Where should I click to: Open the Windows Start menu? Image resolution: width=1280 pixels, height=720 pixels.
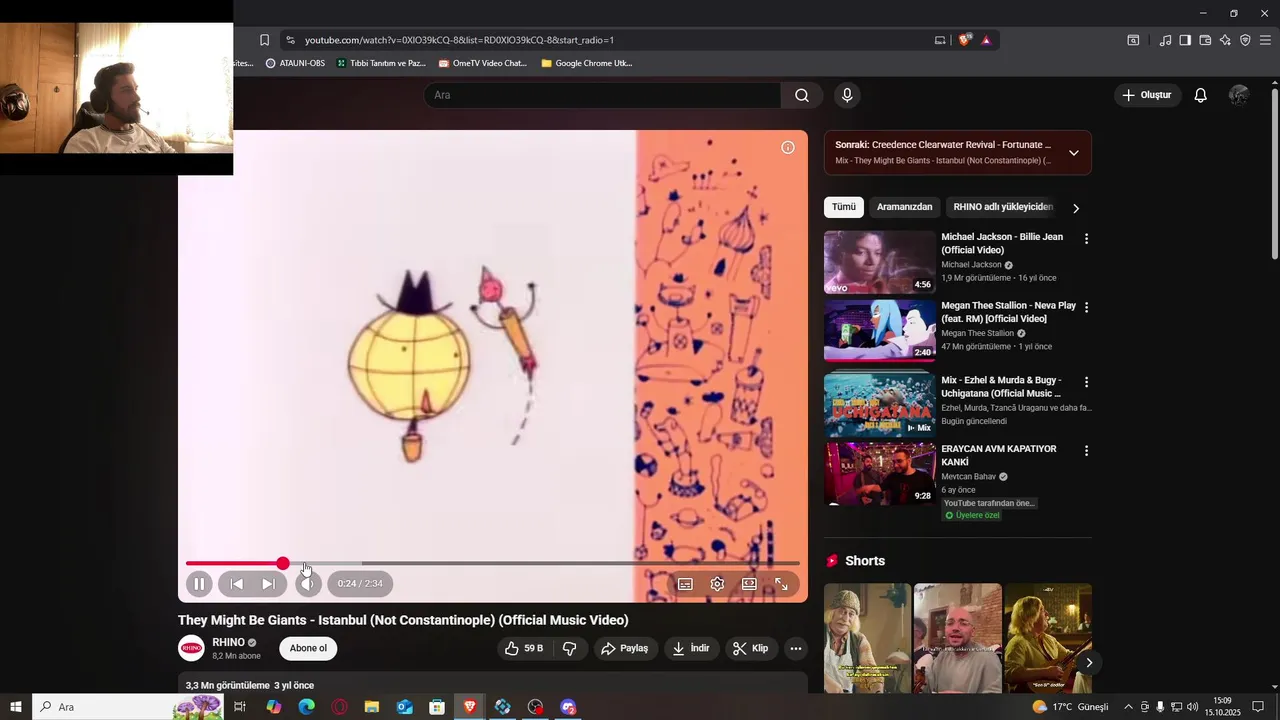[x=16, y=707]
